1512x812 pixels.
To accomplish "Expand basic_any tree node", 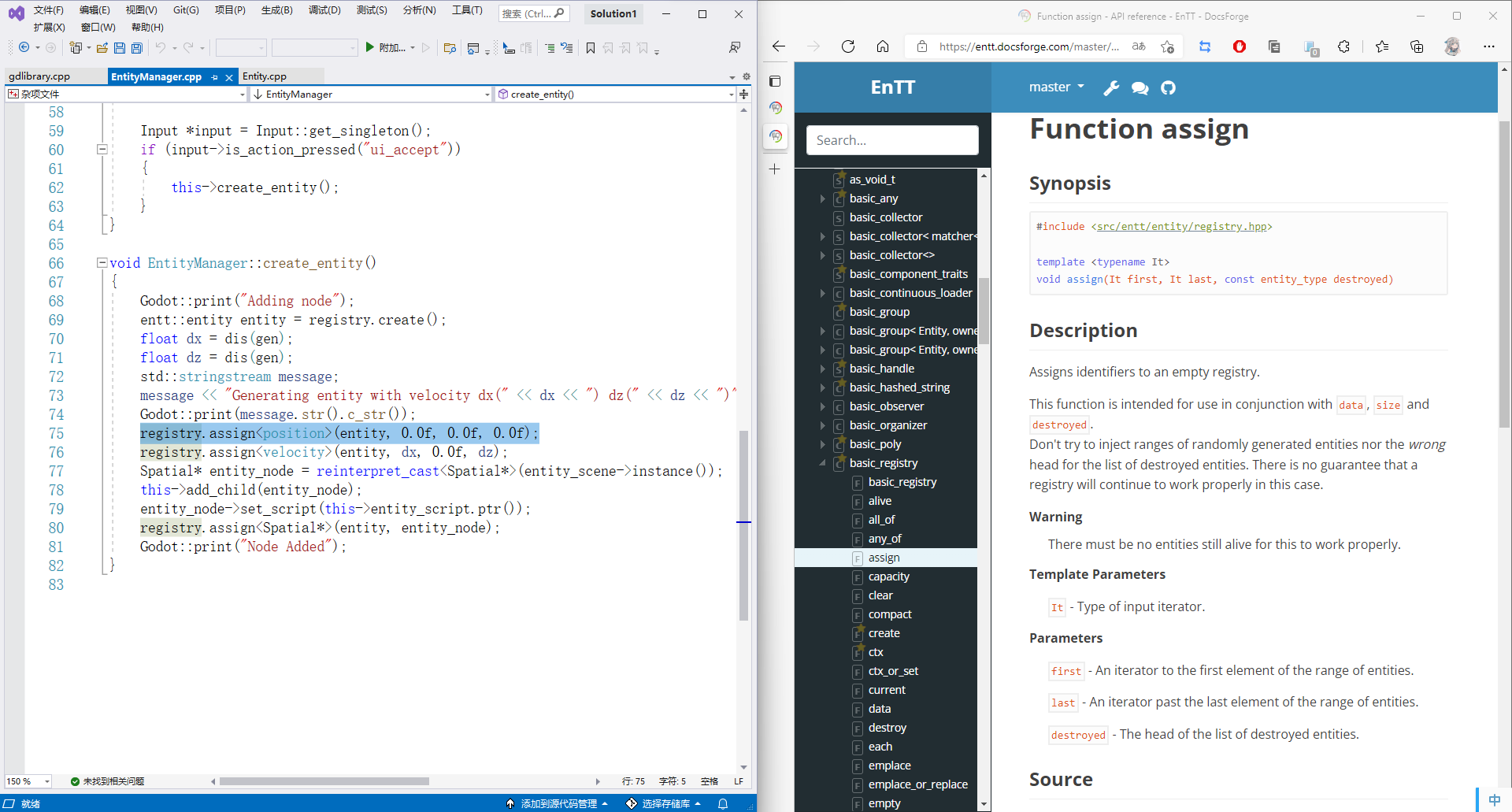I will tap(822, 198).
